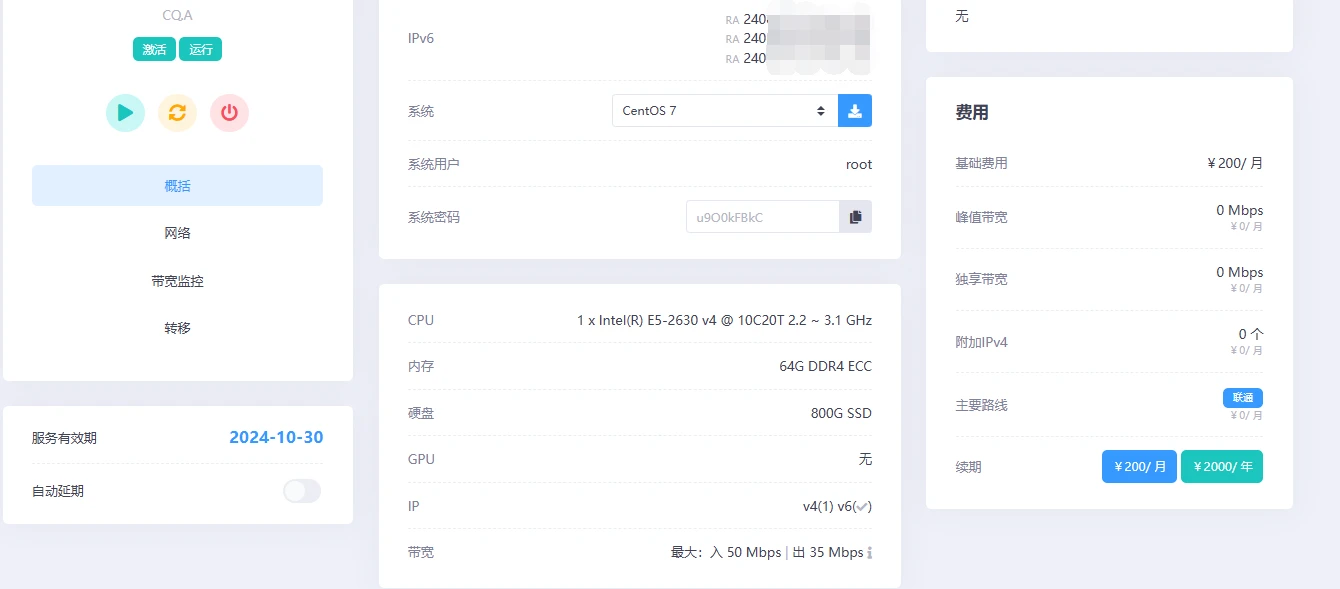Click the green start server icon
The width and height of the screenshot is (1340, 589).
coord(125,113)
